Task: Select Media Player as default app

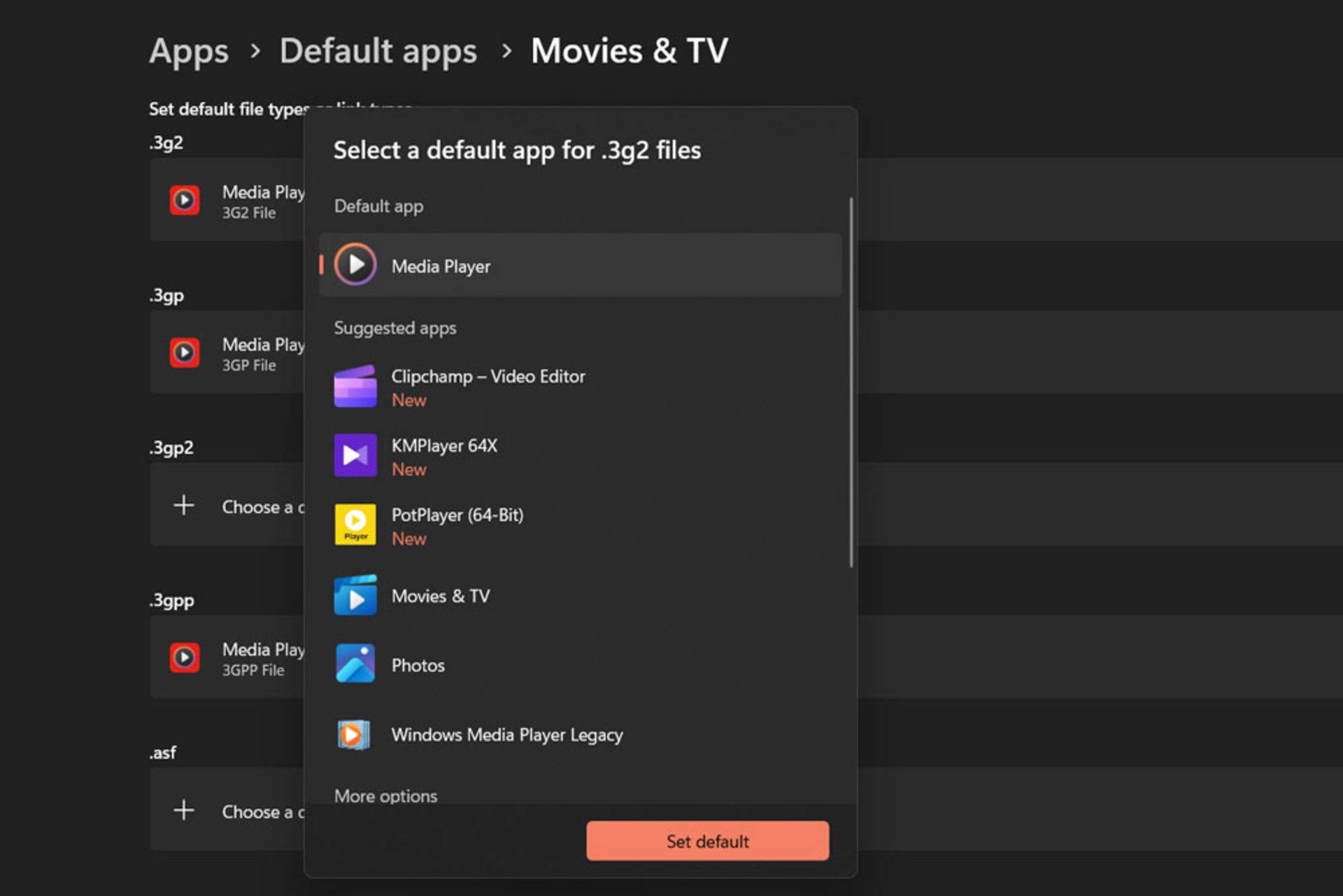Action: point(580,265)
